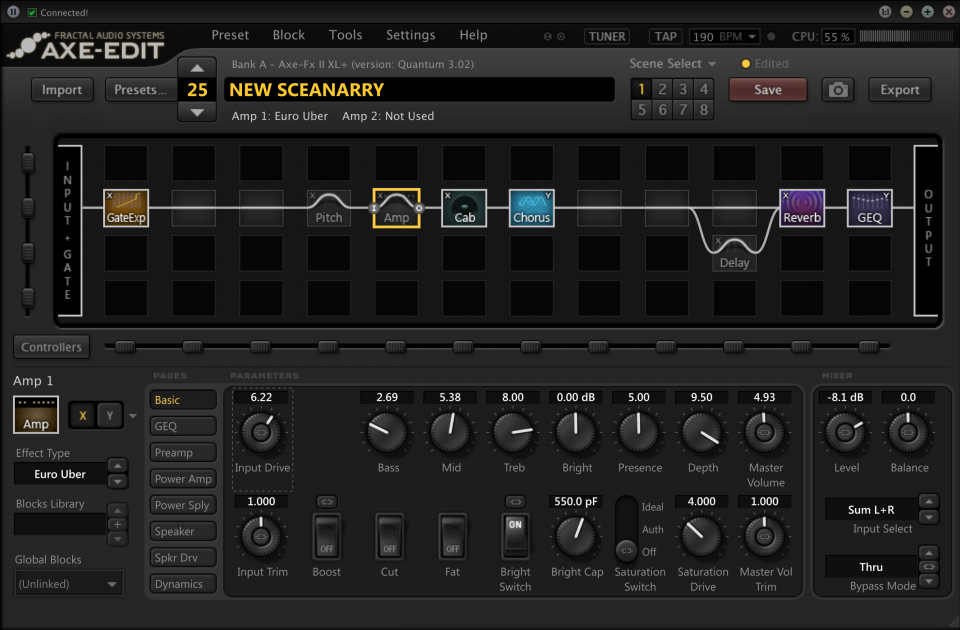Click the pause icon next to Connected
Image resolution: width=960 pixels, height=630 pixels.
click(x=13, y=12)
